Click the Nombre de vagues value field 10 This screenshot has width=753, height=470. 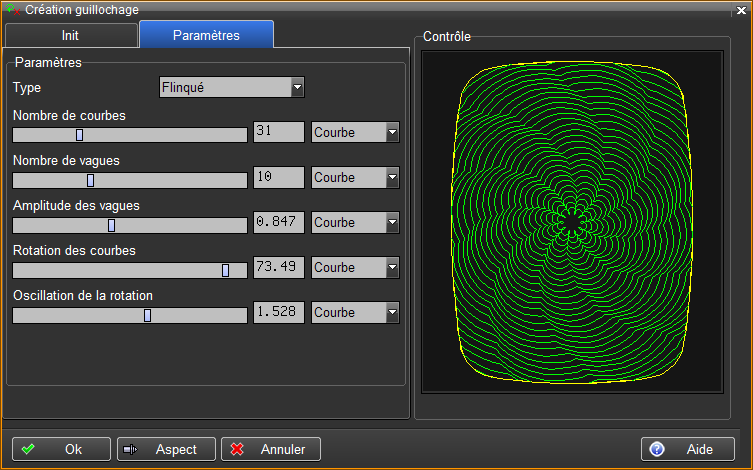[x=279, y=177]
